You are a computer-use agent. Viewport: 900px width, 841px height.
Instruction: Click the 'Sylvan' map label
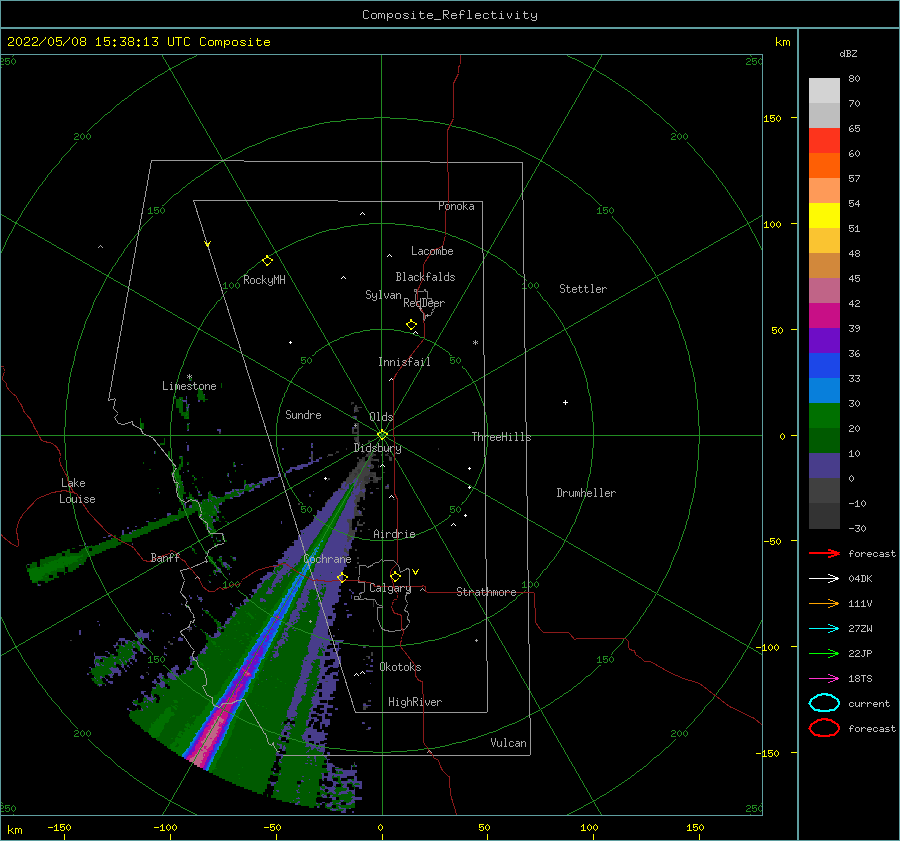(x=383, y=295)
